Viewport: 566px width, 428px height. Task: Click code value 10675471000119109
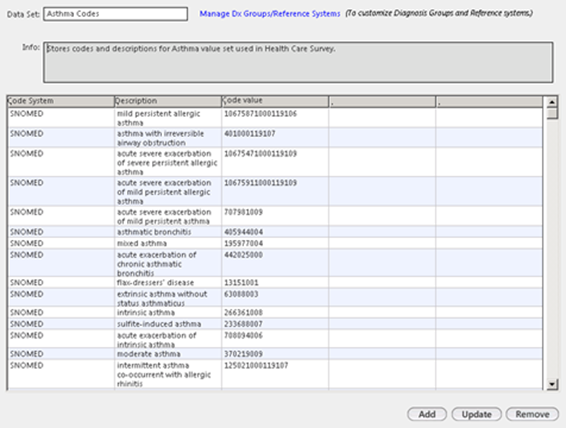[260, 153]
